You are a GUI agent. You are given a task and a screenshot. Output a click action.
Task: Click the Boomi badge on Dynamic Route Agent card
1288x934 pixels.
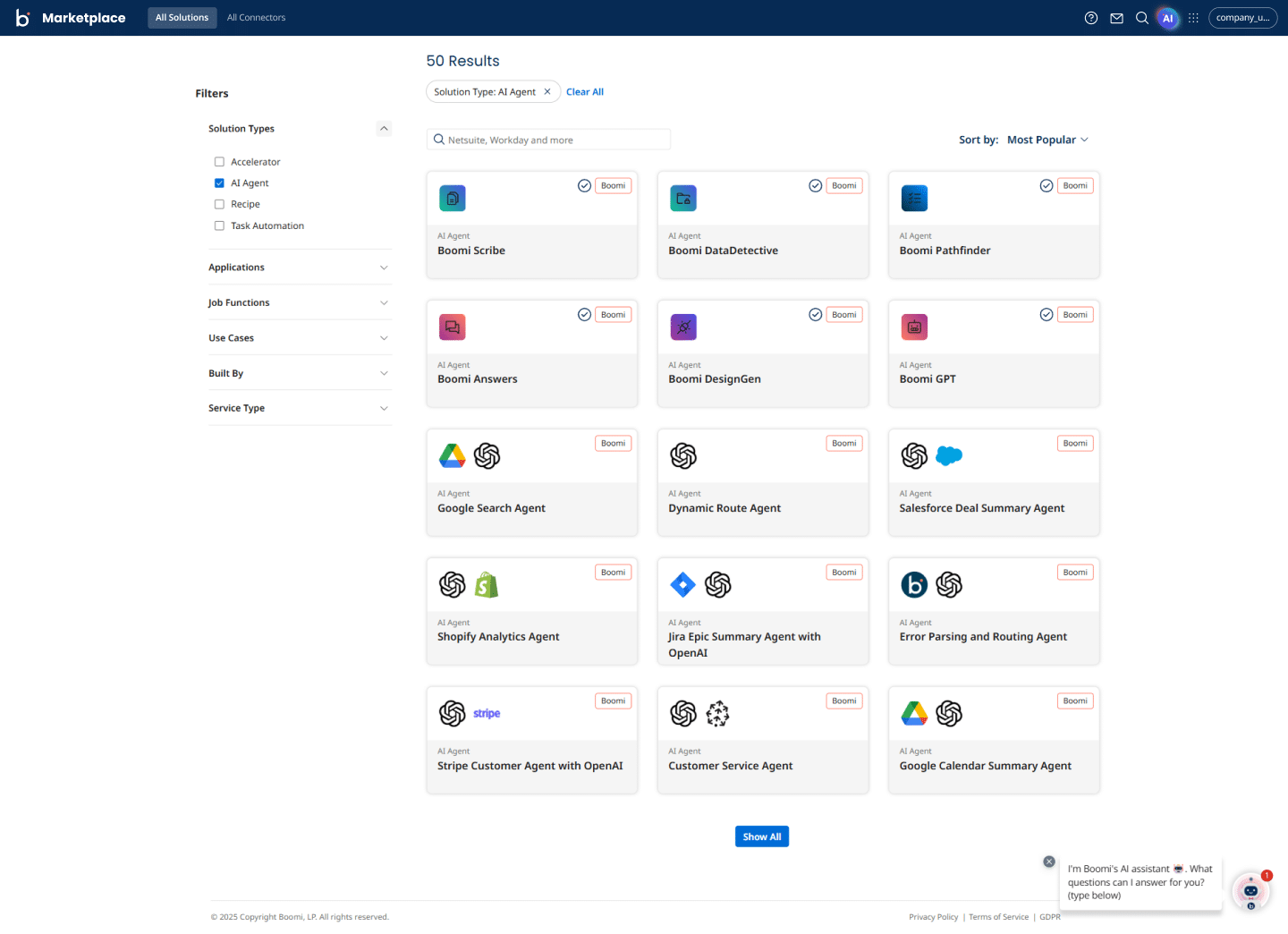844,444
